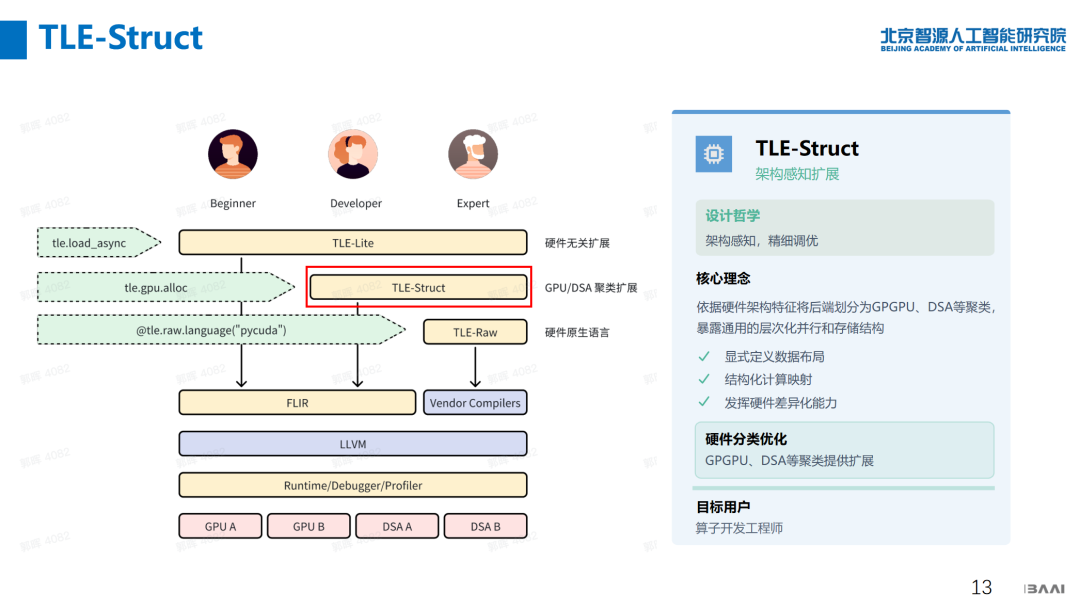Viewport: 1080px width, 608px height.
Task: Click the 架构感知，精细调优 text
Action: pyautogui.click(x=762, y=240)
